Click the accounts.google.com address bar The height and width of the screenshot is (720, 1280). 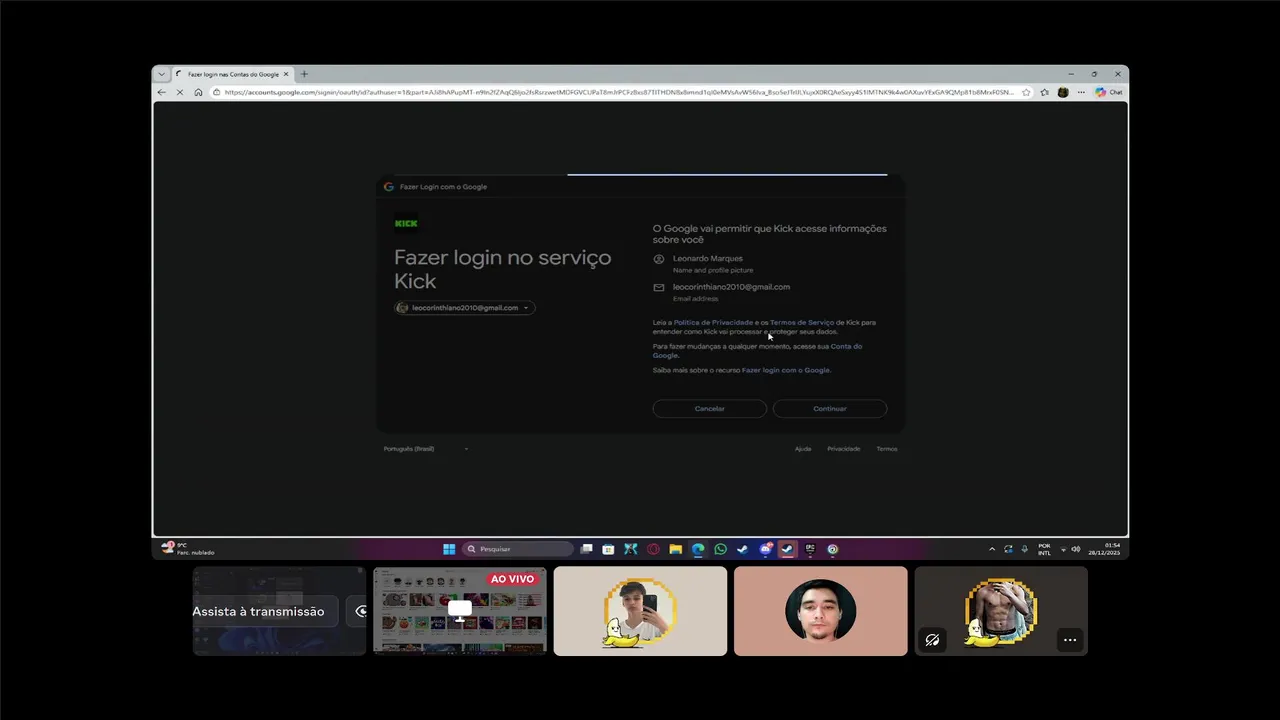619,92
